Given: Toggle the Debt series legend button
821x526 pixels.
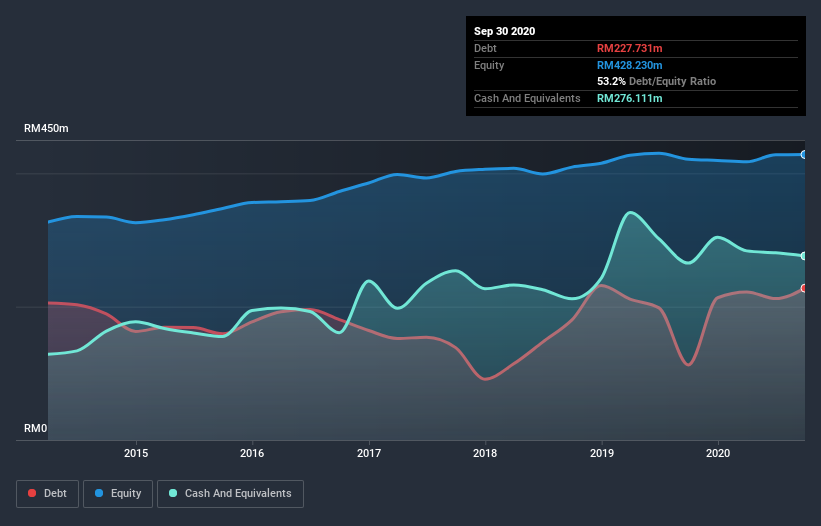Looking at the screenshot, I should [48, 494].
